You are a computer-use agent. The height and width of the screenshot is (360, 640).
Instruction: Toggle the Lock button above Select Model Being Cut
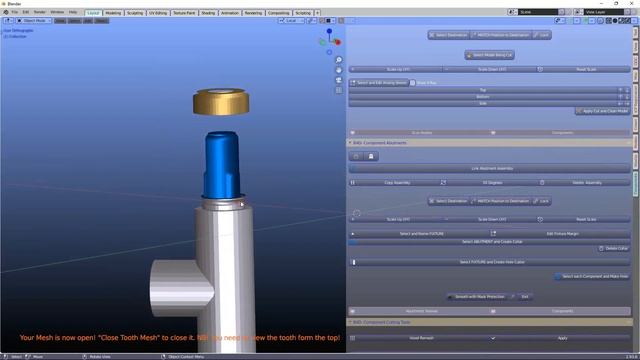point(542,35)
